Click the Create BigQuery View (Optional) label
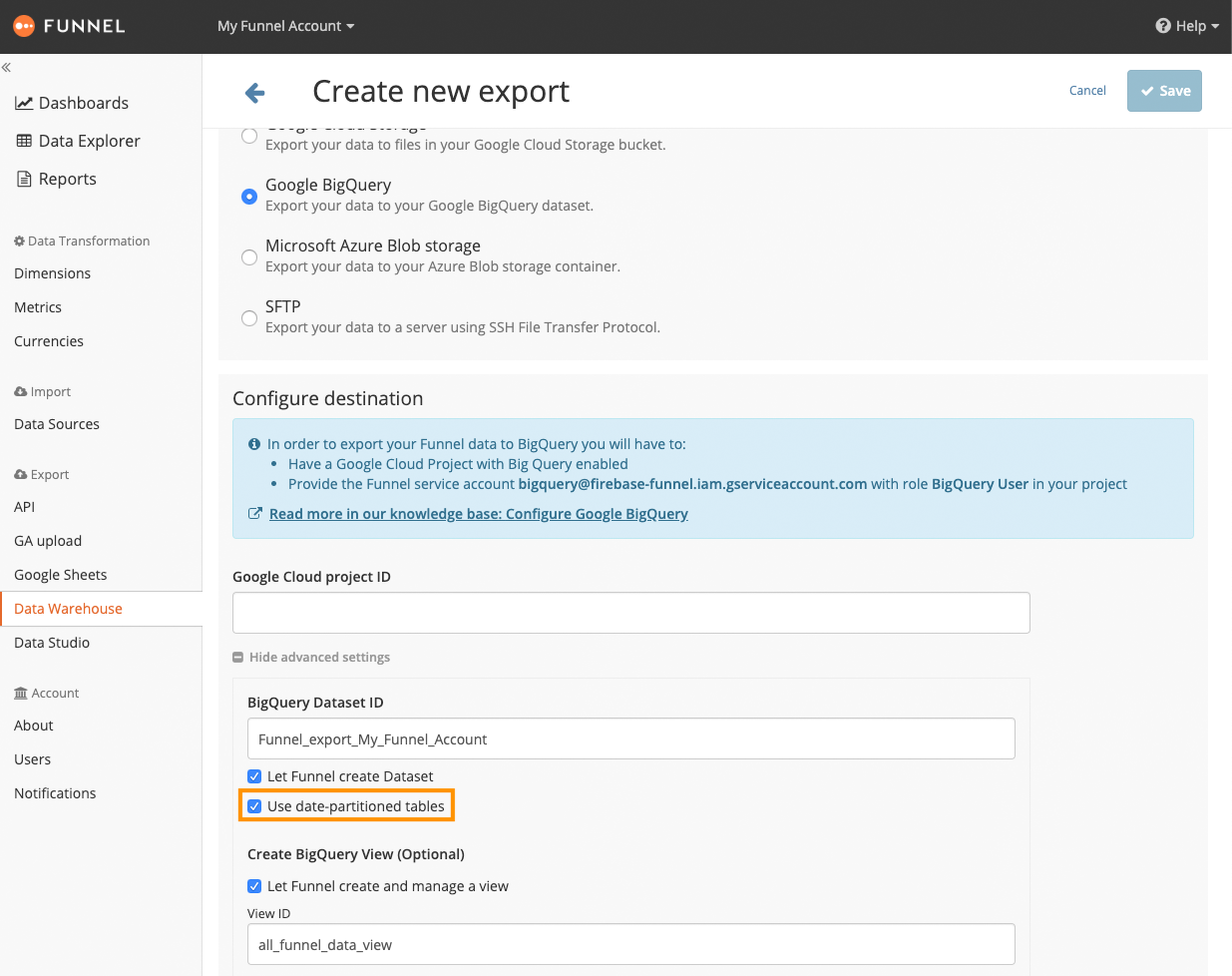This screenshot has width=1232, height=976. click(356, 854)
